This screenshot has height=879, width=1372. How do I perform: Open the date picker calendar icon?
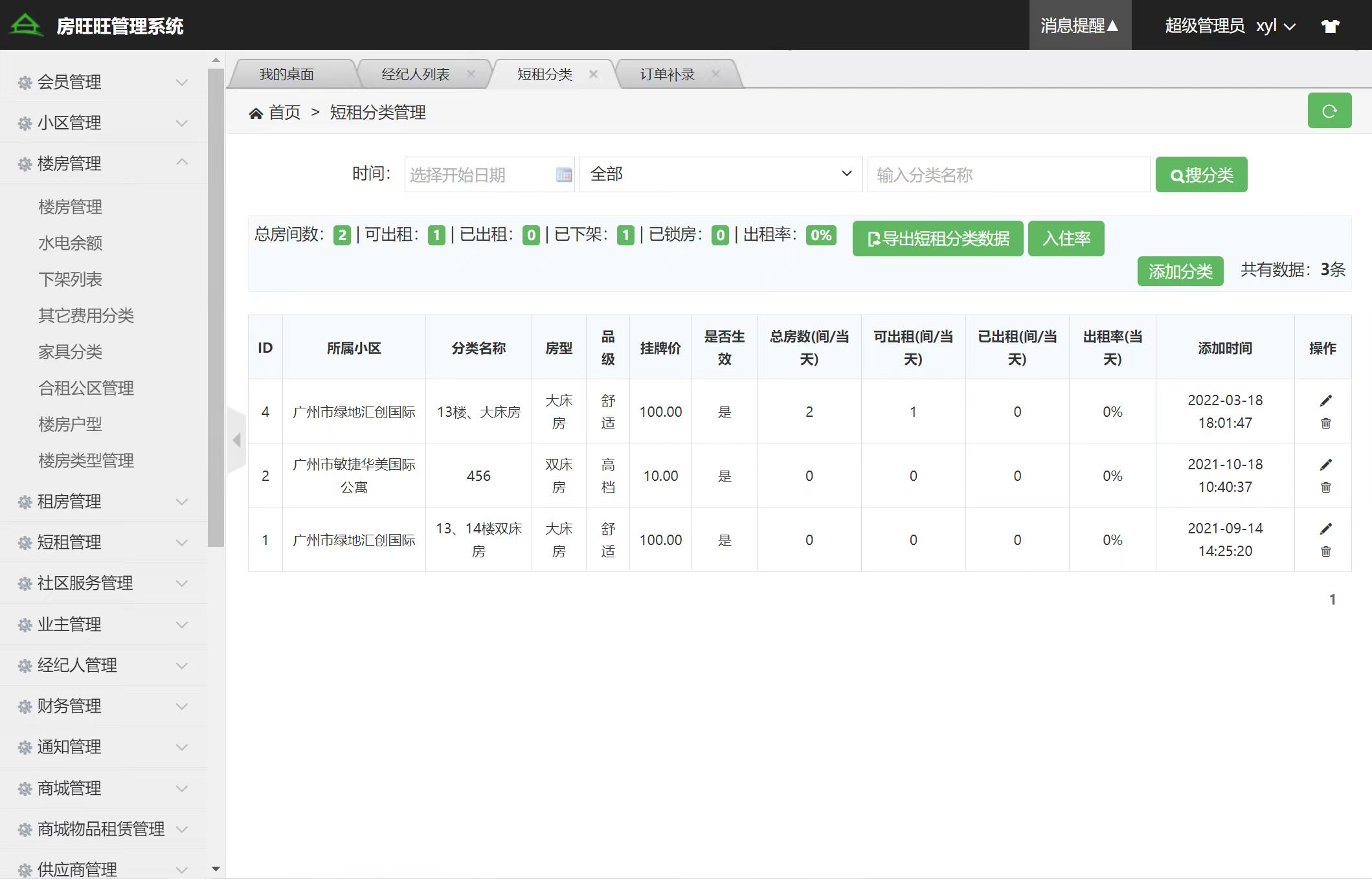coord(564,175)
